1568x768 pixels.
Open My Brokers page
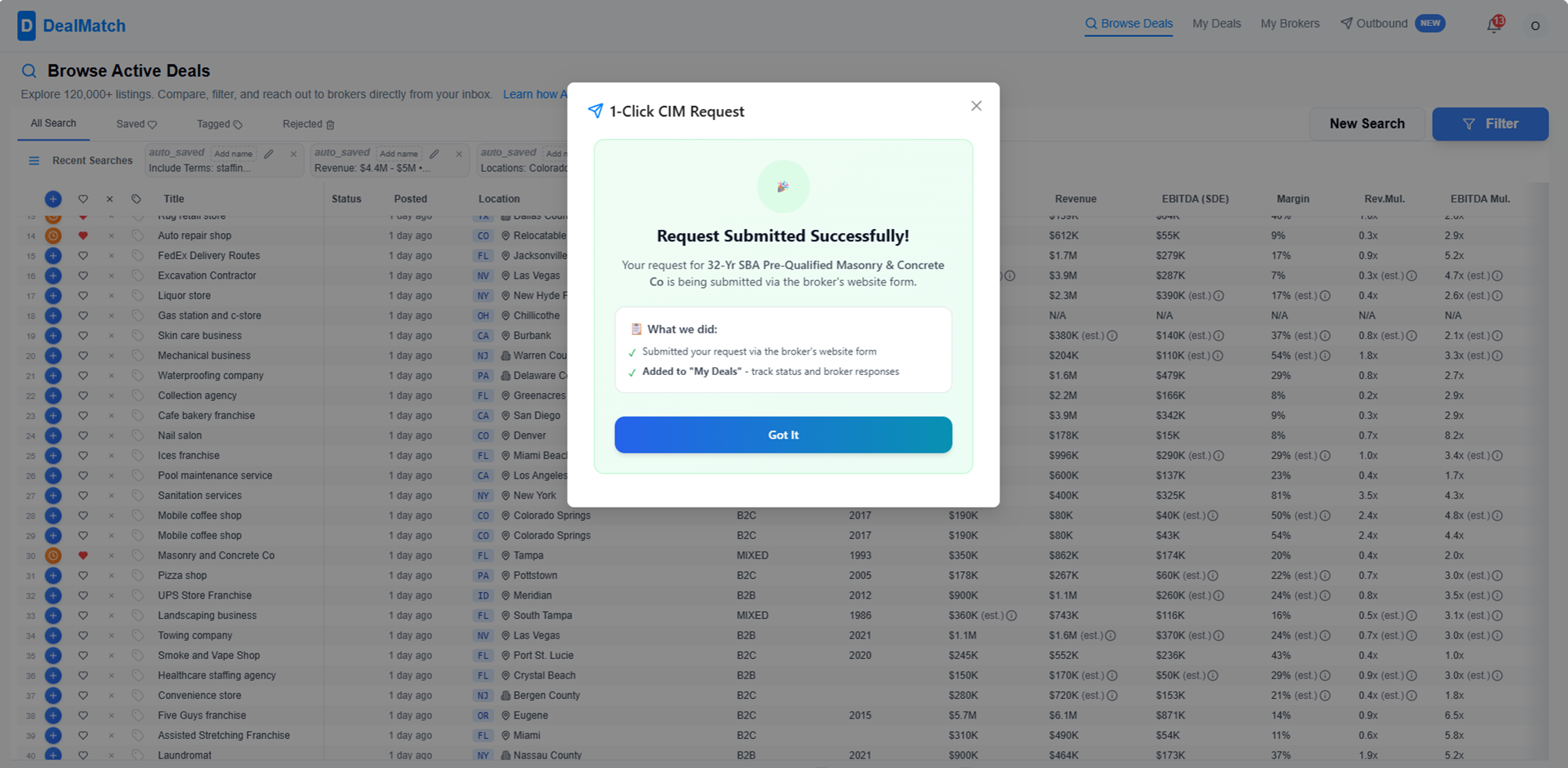1290,24
